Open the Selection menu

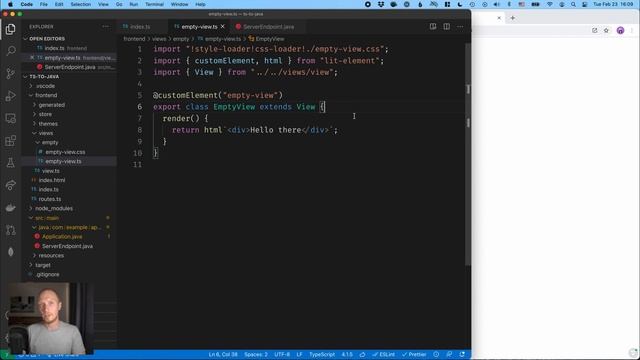tap(80, 4)
